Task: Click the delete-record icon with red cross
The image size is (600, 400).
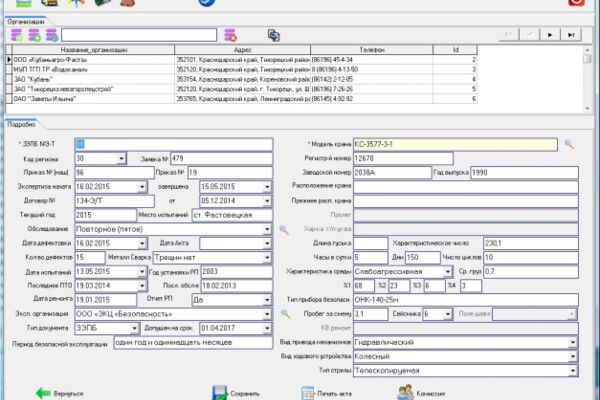Action: [230, 35]
